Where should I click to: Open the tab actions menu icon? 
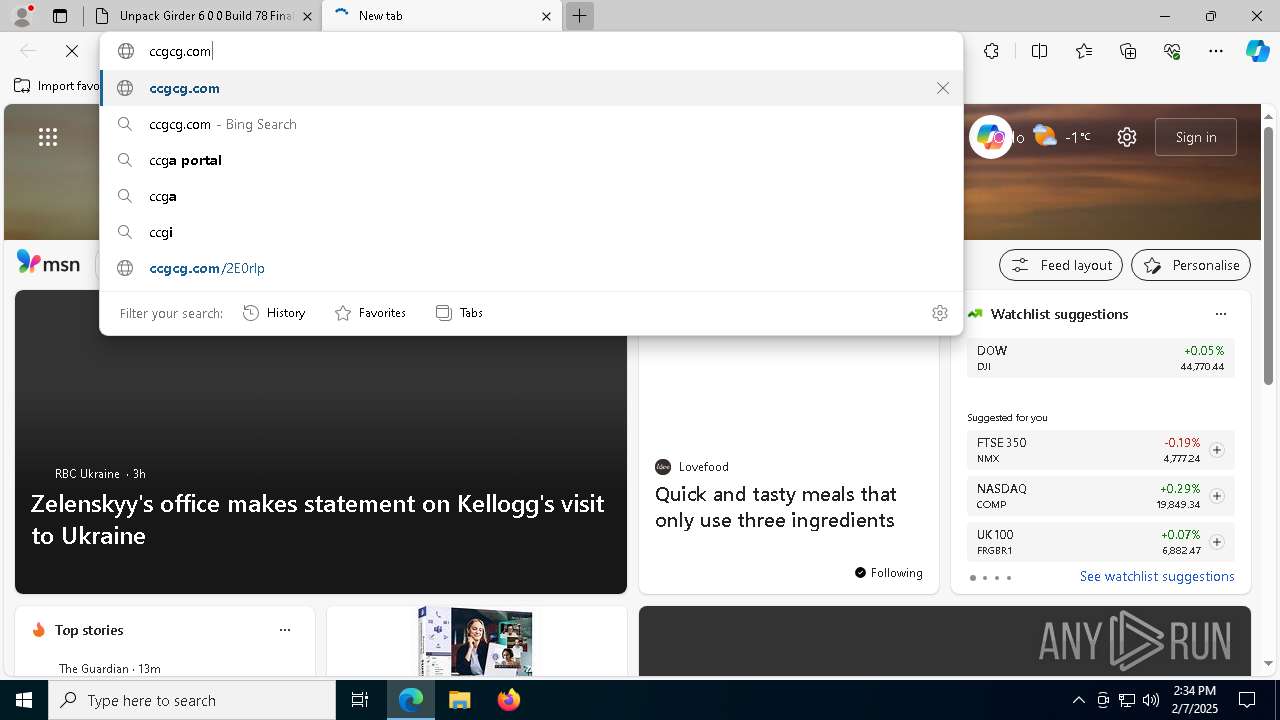click(x=60, y=16)
